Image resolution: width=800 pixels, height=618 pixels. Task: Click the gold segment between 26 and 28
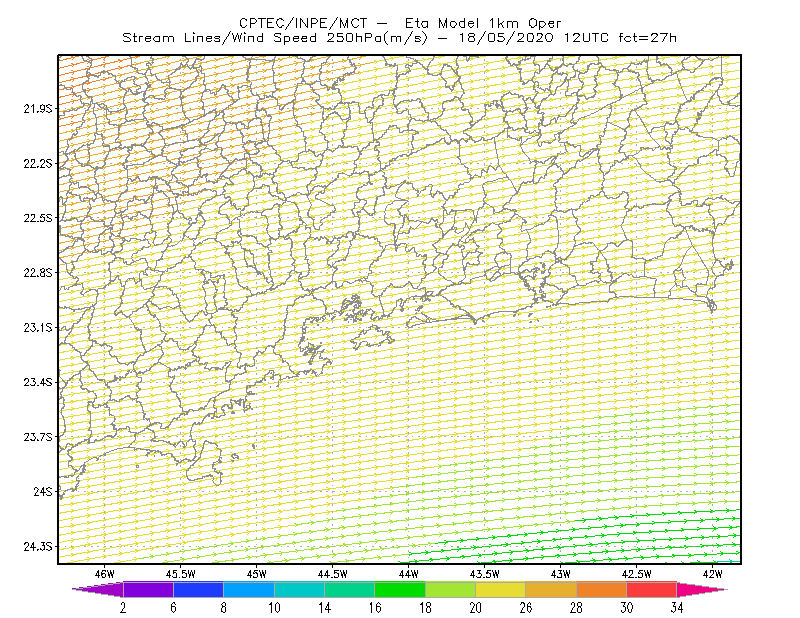pos(551,589)
